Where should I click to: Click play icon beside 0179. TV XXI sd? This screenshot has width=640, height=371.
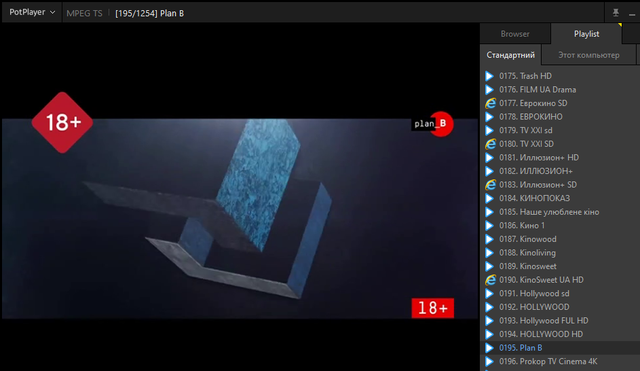pyautogui.click(x=489, y=131)
